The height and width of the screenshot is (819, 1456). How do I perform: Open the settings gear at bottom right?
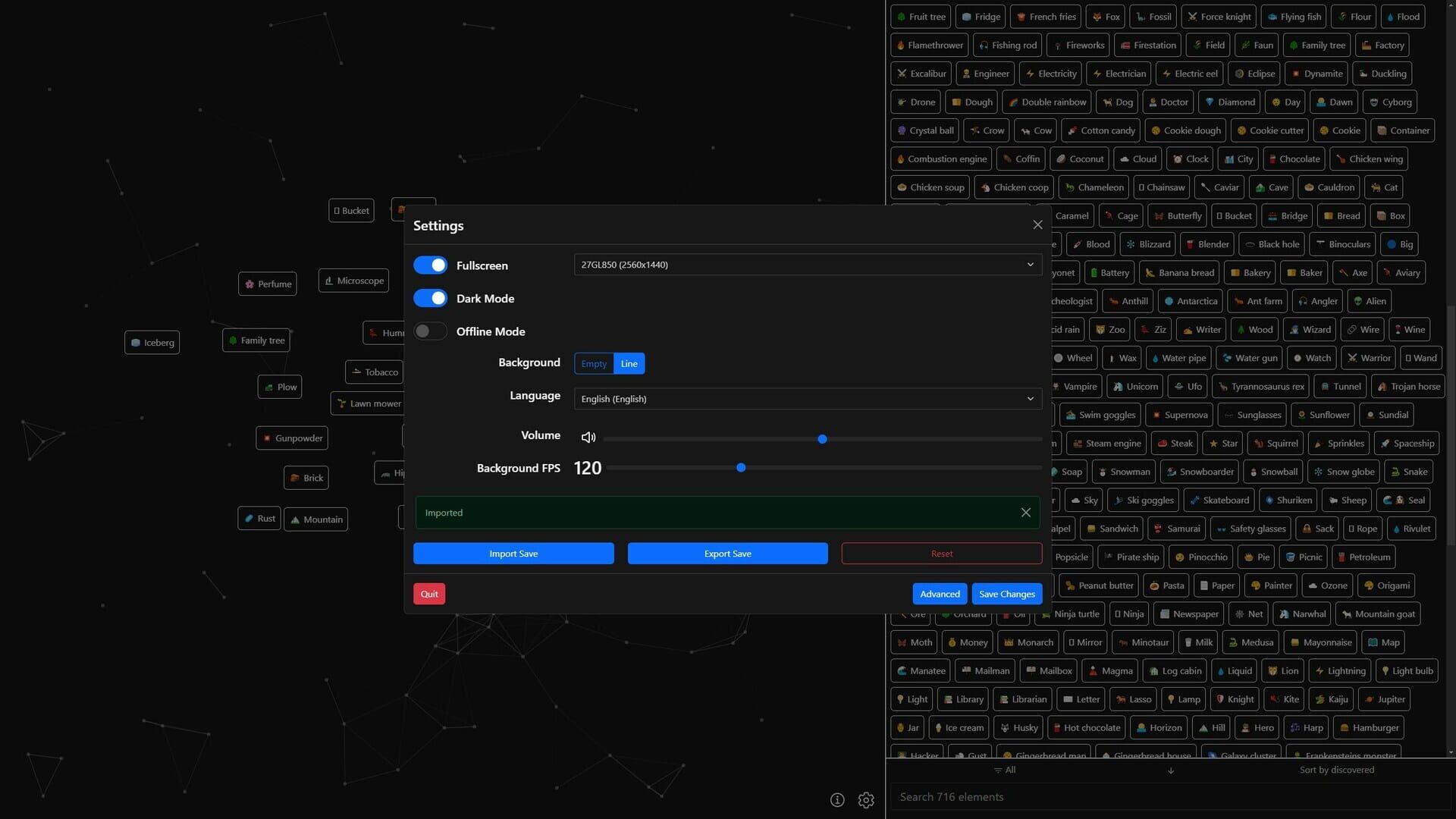(866, 800)
